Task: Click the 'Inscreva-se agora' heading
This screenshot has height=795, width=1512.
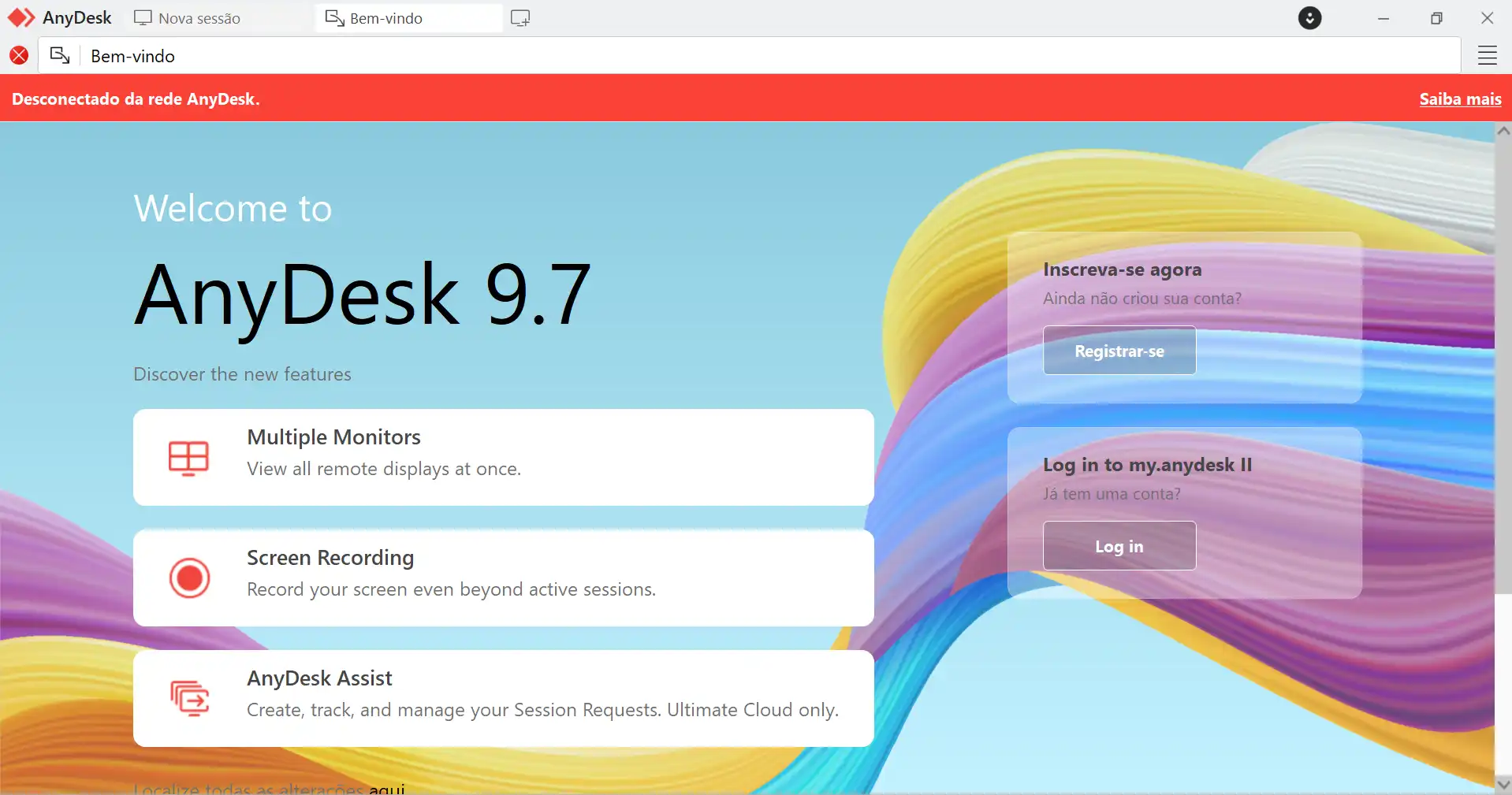Action: (x=1122, y=269)
